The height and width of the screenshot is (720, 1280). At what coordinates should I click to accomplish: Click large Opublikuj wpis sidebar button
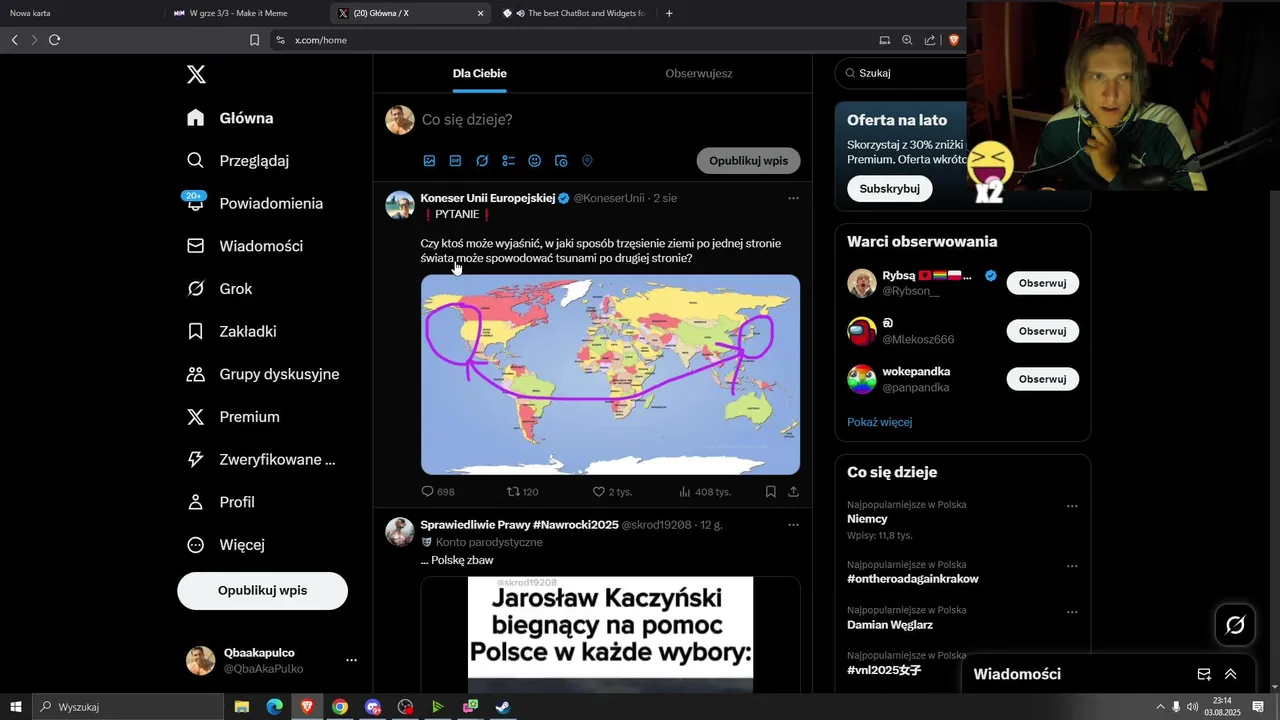point(262,591)
